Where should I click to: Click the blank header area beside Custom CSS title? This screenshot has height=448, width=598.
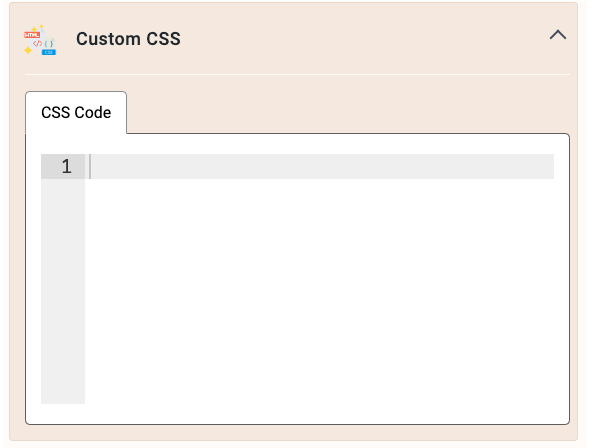362,39
